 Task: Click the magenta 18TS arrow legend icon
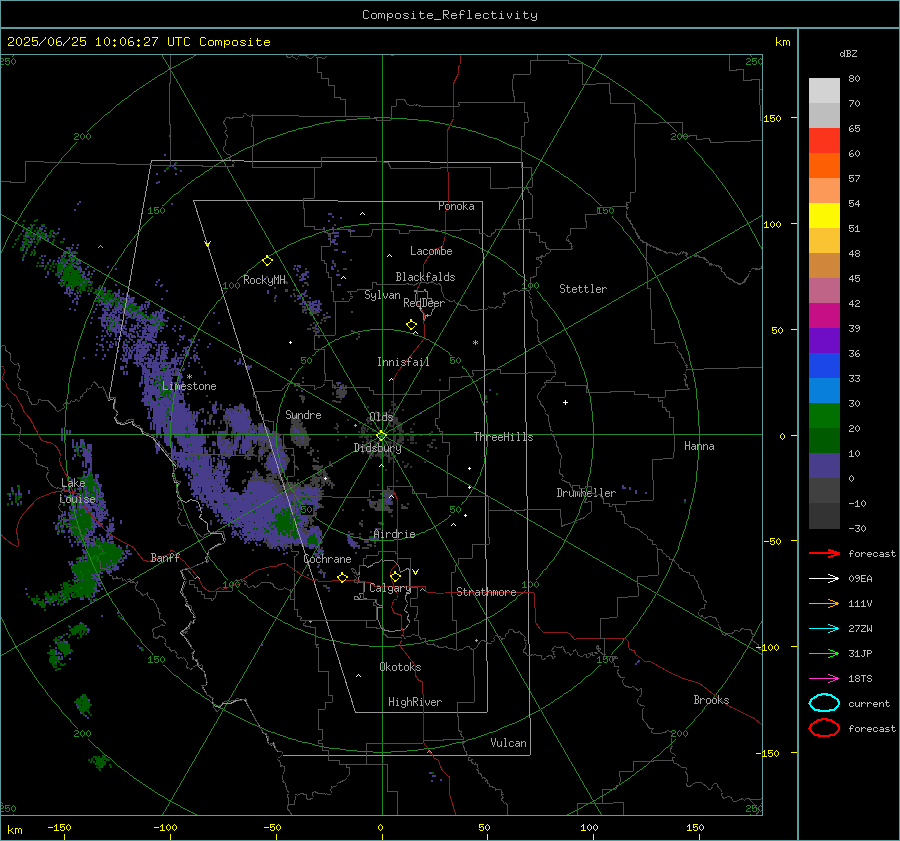824,679
